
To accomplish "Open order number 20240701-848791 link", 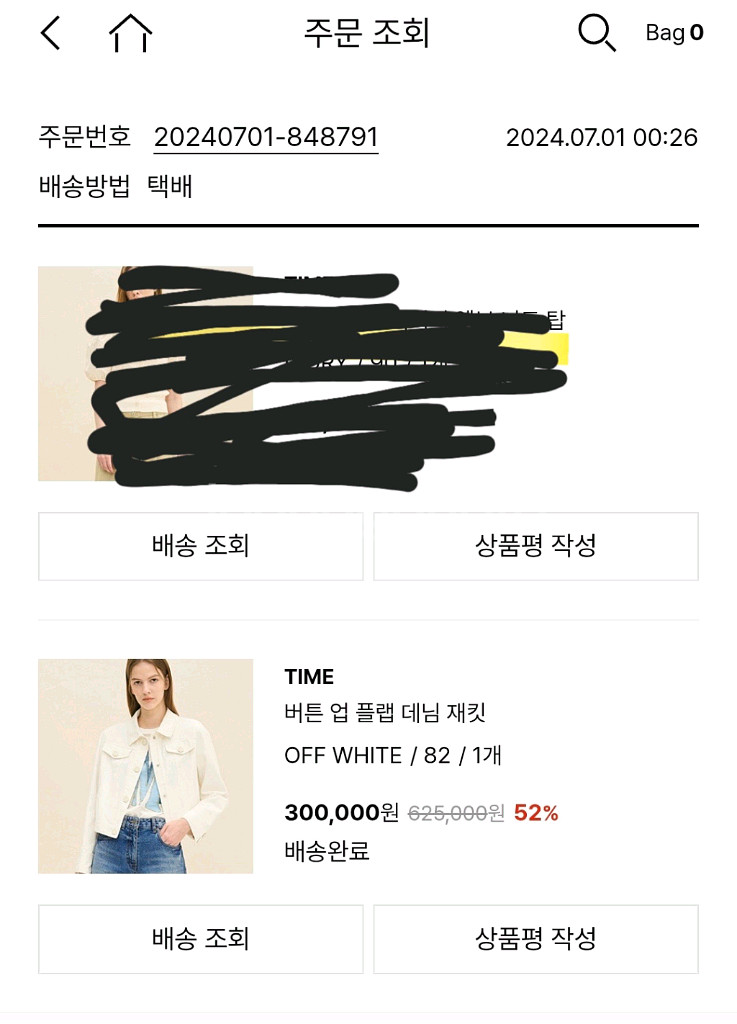I will pos(266,137).
